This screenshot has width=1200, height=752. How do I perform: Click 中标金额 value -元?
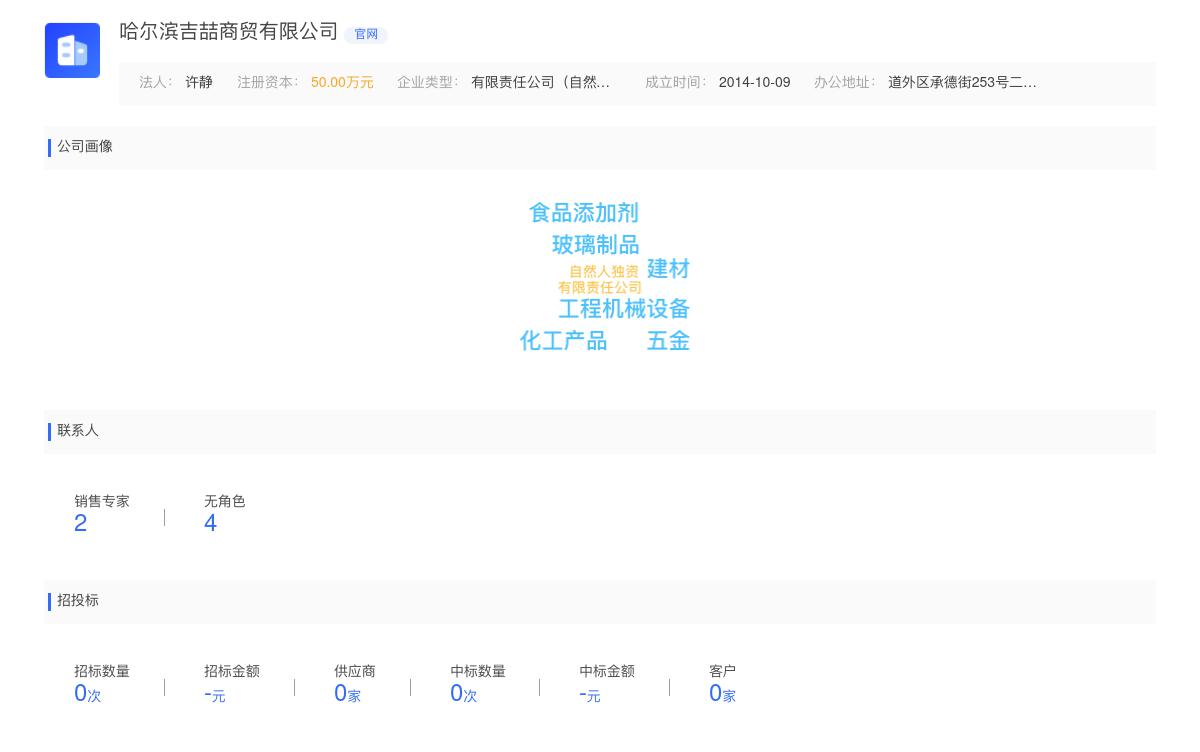(x=590, y=694)
